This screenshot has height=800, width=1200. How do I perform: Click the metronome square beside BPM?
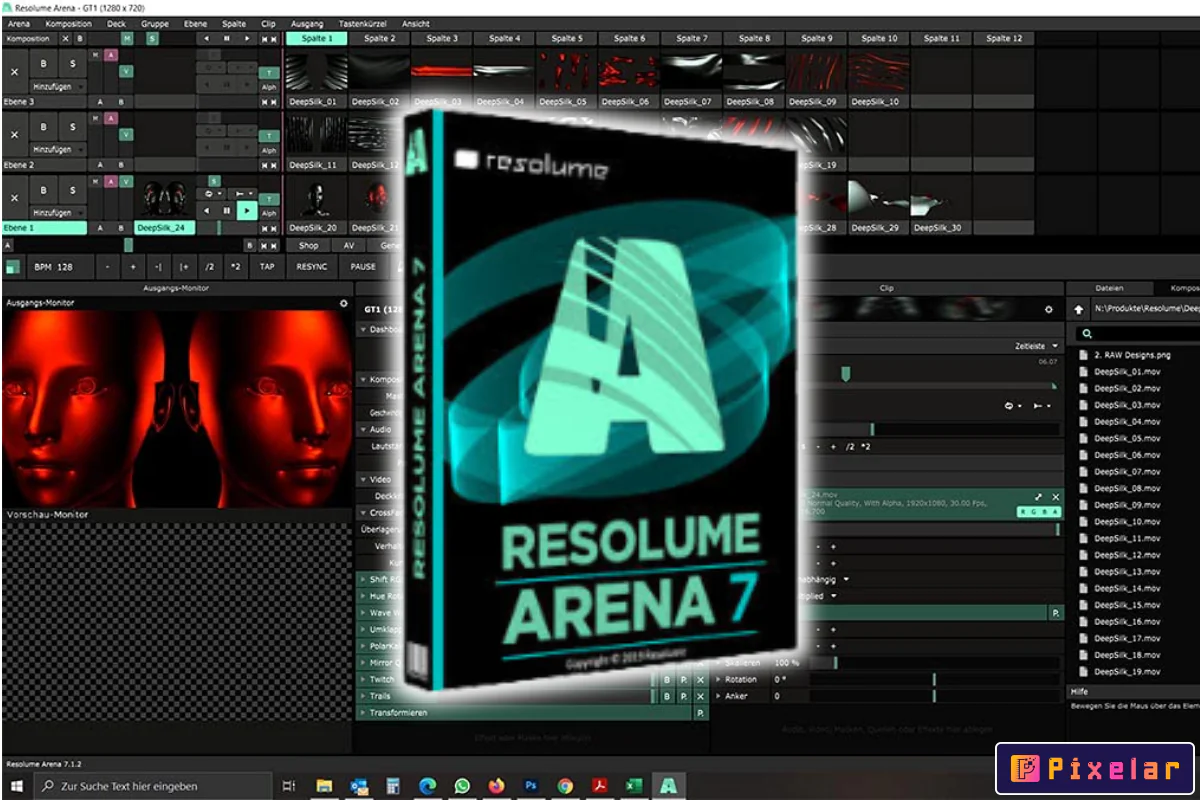pos(12,267)
